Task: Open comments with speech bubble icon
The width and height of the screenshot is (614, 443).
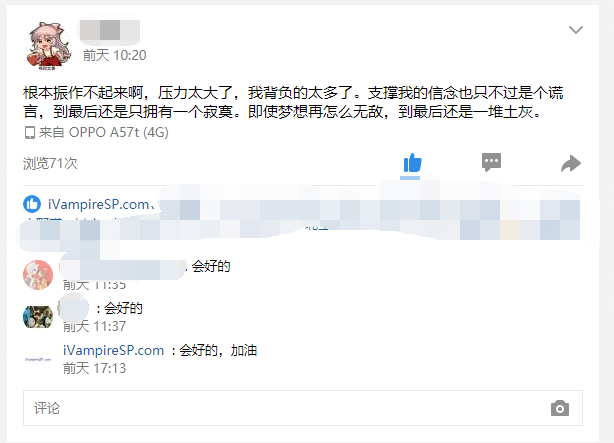Action: [491, 162]
